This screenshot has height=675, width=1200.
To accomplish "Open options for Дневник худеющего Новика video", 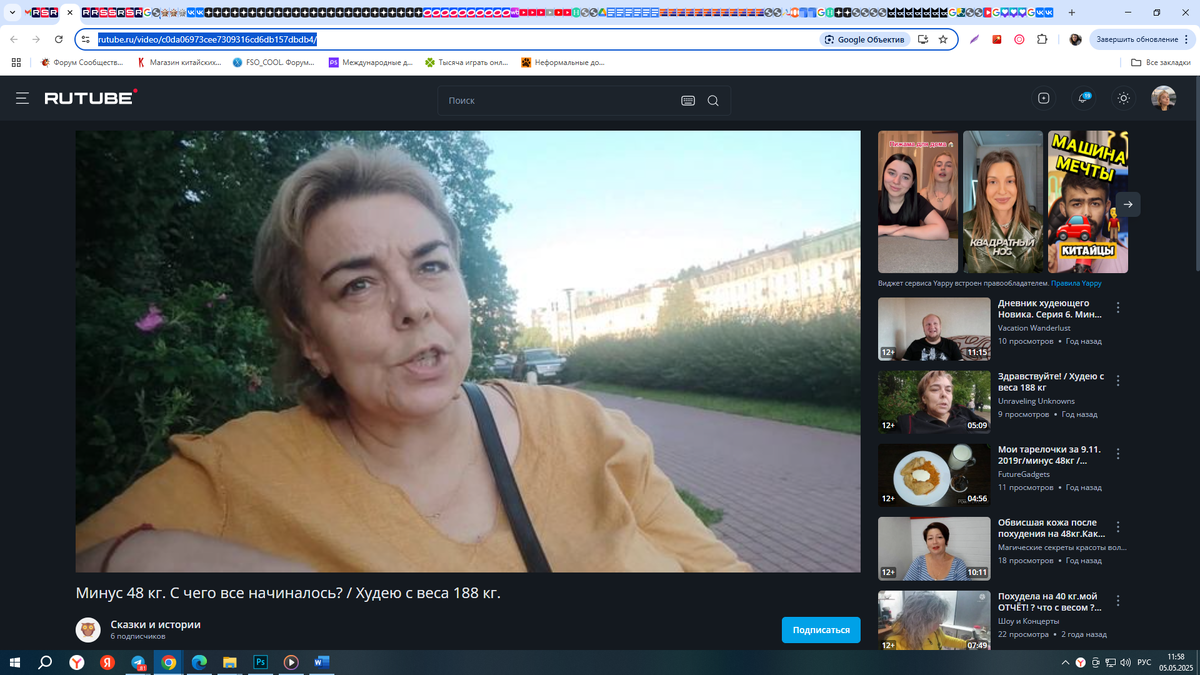I will click(x=1118, y=308).
